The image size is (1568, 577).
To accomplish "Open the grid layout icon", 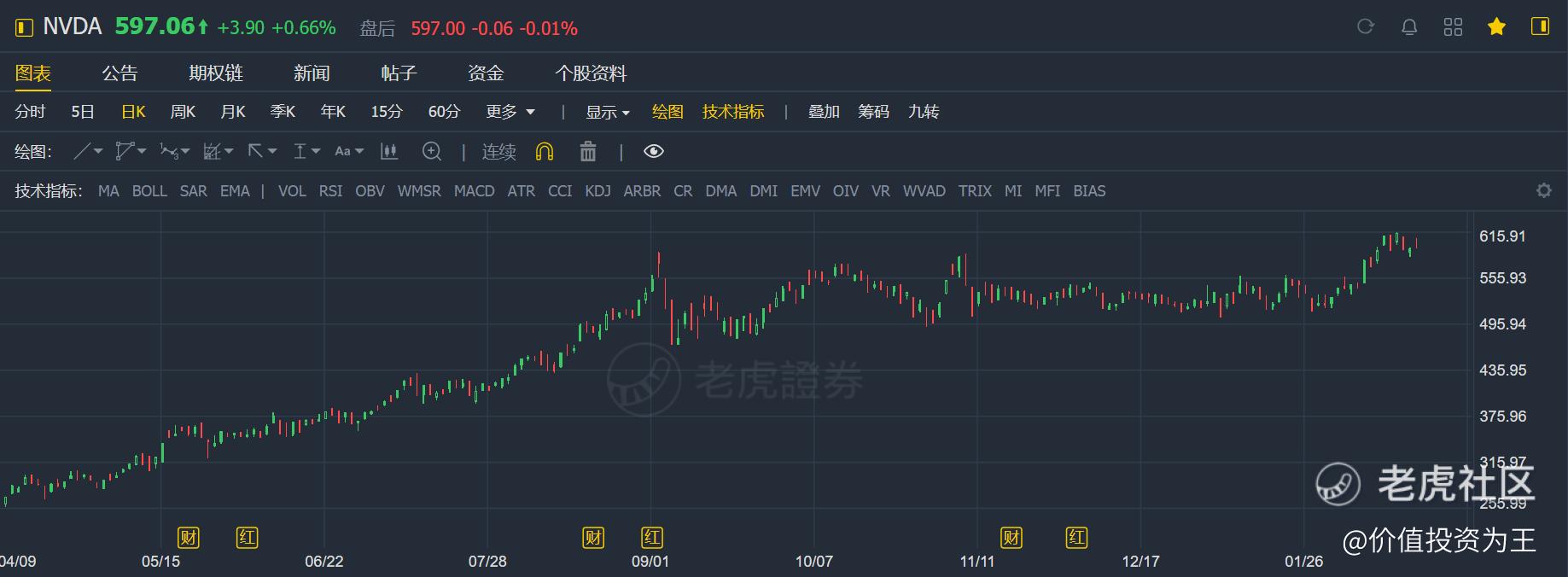I will tap(1453, 27).
